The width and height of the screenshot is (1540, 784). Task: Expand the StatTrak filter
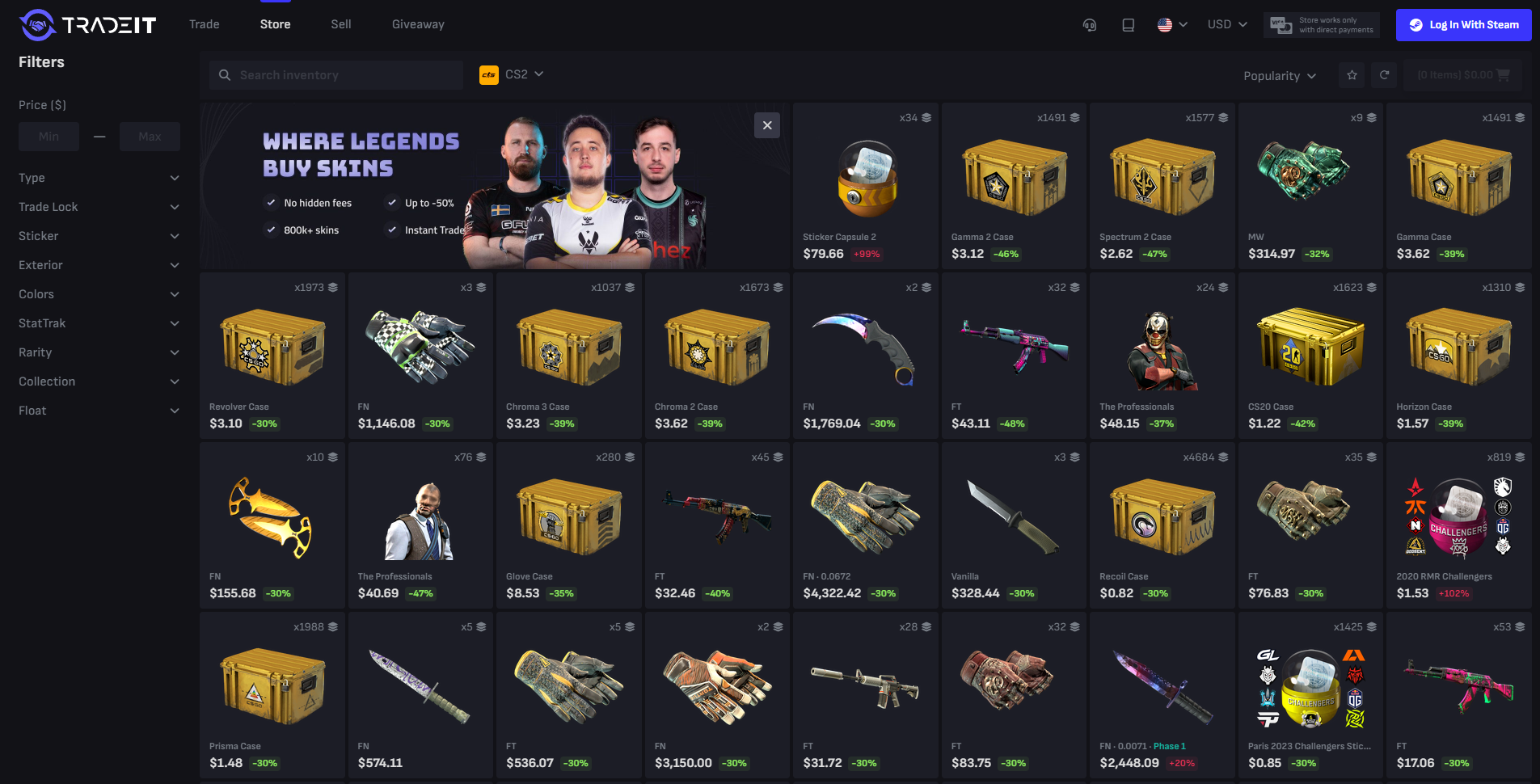pyautogui.click(x=99, y=323)
